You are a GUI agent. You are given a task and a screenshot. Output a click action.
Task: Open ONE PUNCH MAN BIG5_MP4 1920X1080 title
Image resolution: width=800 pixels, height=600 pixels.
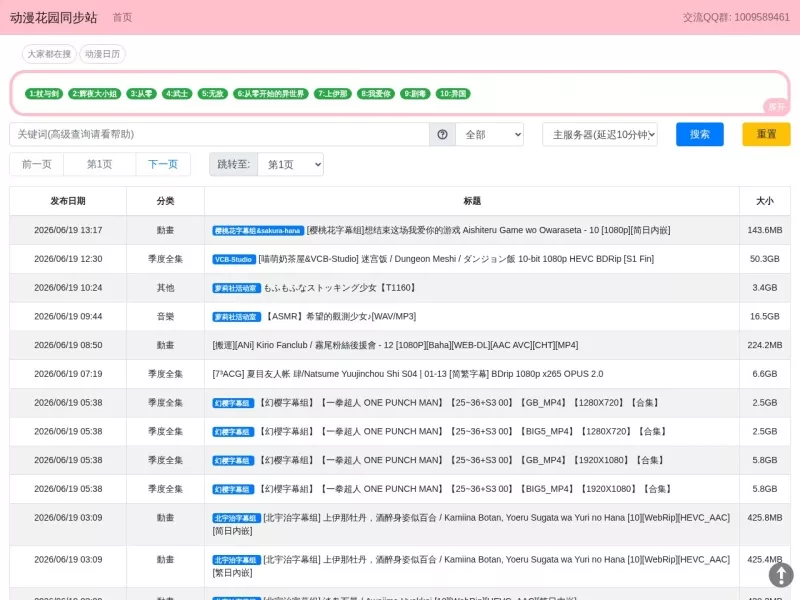point(466,489)
